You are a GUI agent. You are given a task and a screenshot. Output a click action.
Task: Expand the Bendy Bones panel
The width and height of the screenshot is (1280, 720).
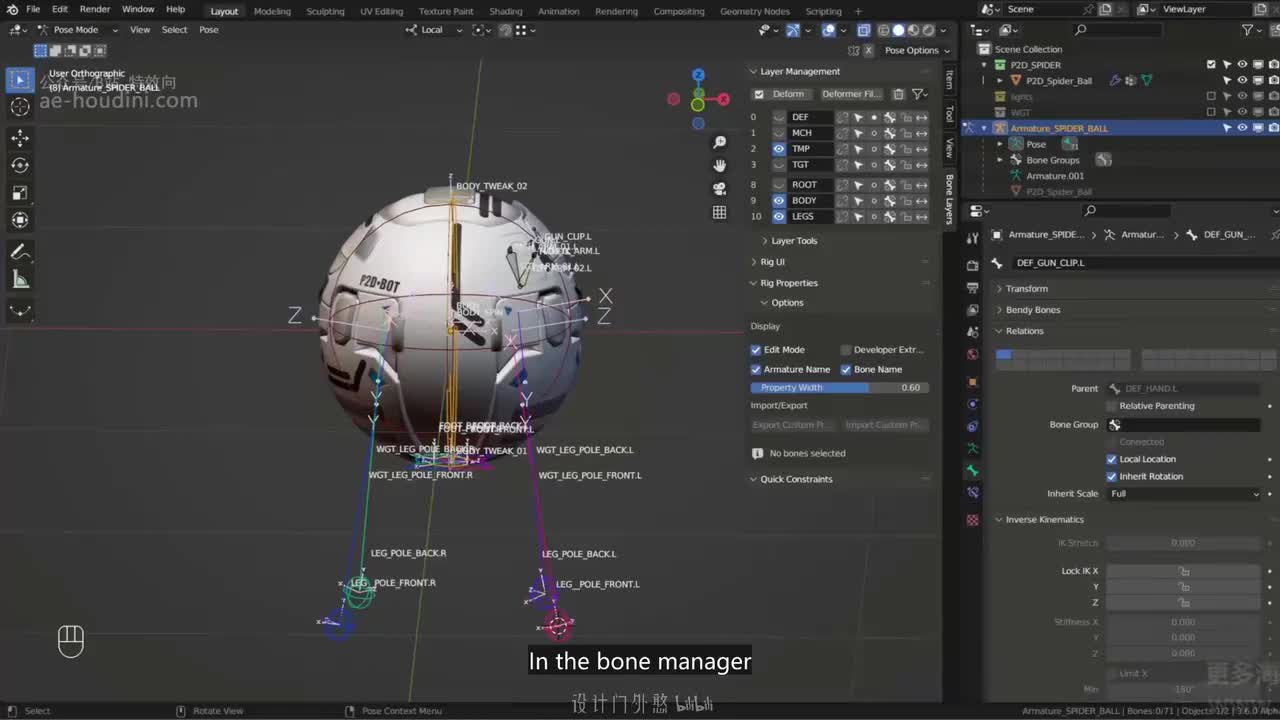click(1033, 310)
